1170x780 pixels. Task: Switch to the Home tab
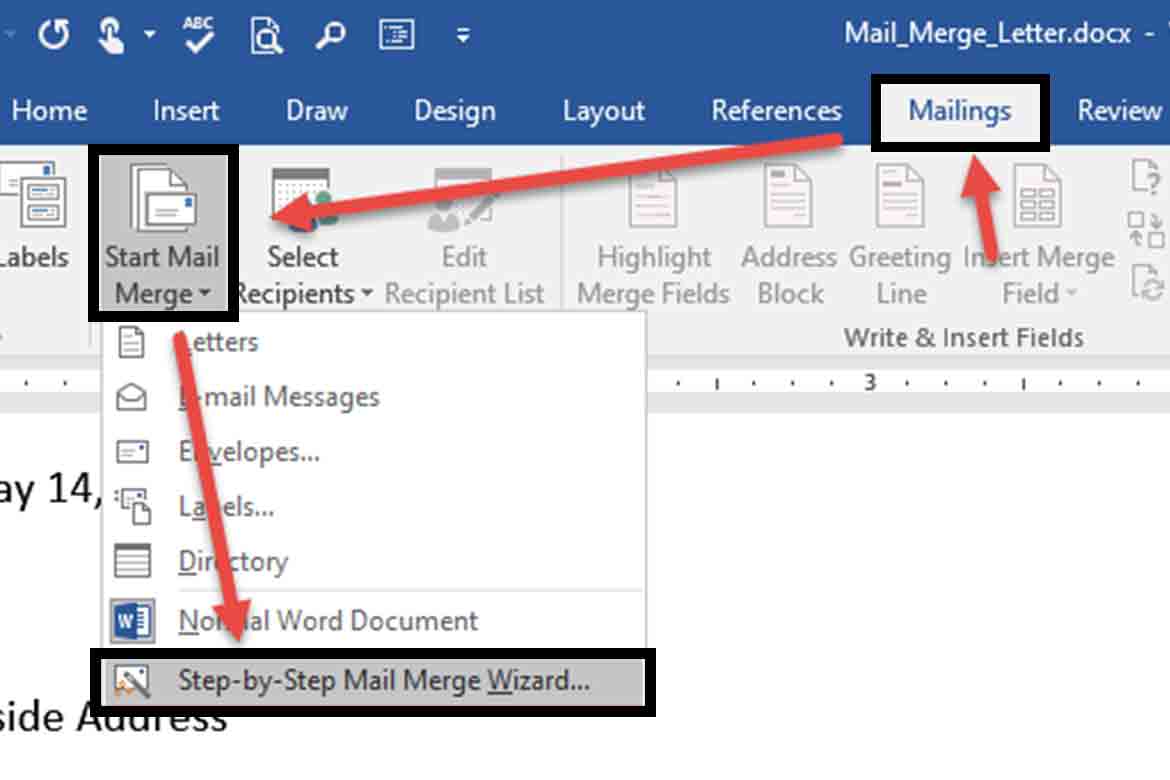pyautogui.click(x=49, y=110)
